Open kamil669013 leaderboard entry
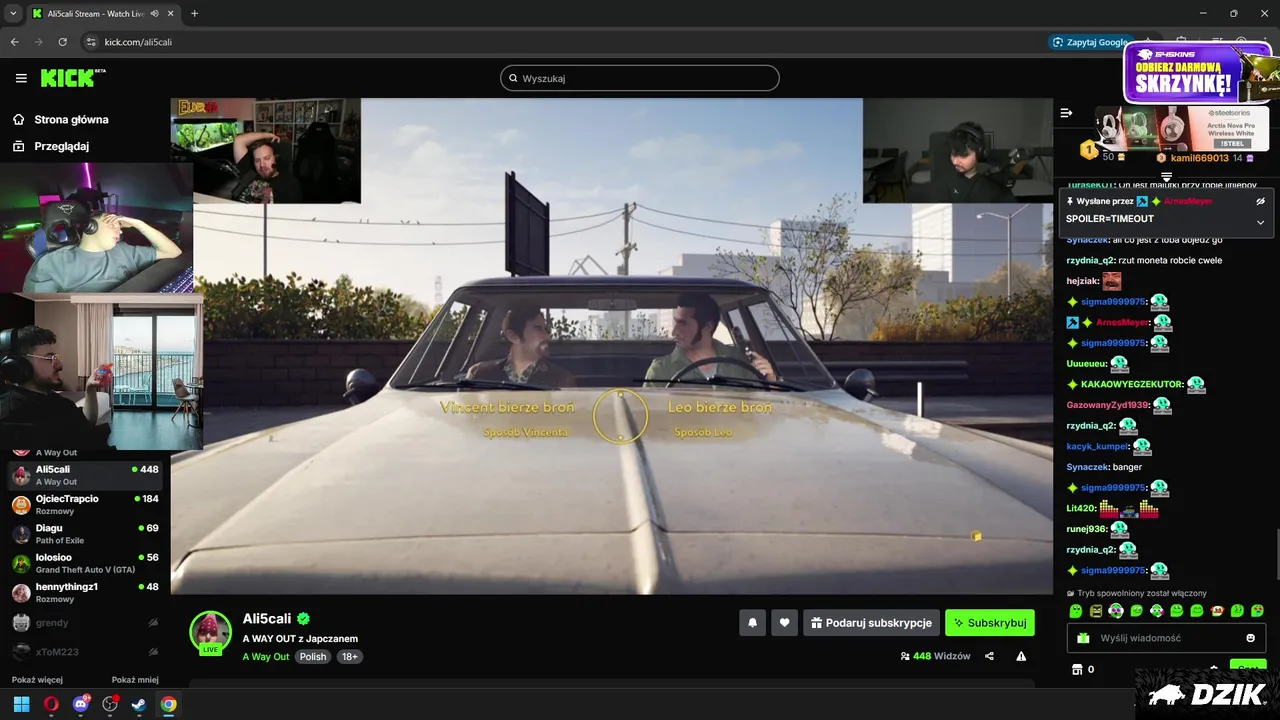 tap(1205, 158)
